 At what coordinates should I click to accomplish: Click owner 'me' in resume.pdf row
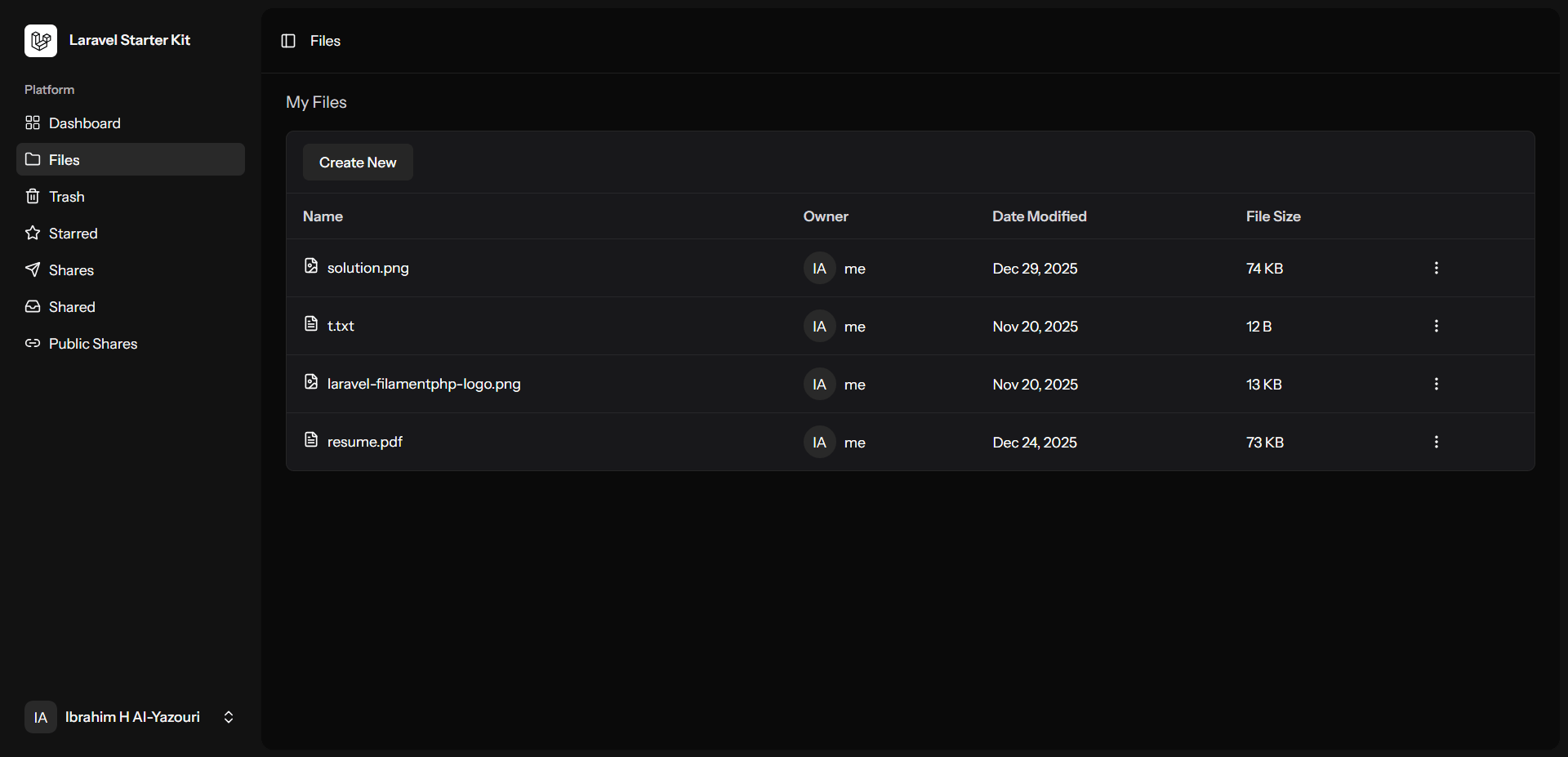click(855, 443)
